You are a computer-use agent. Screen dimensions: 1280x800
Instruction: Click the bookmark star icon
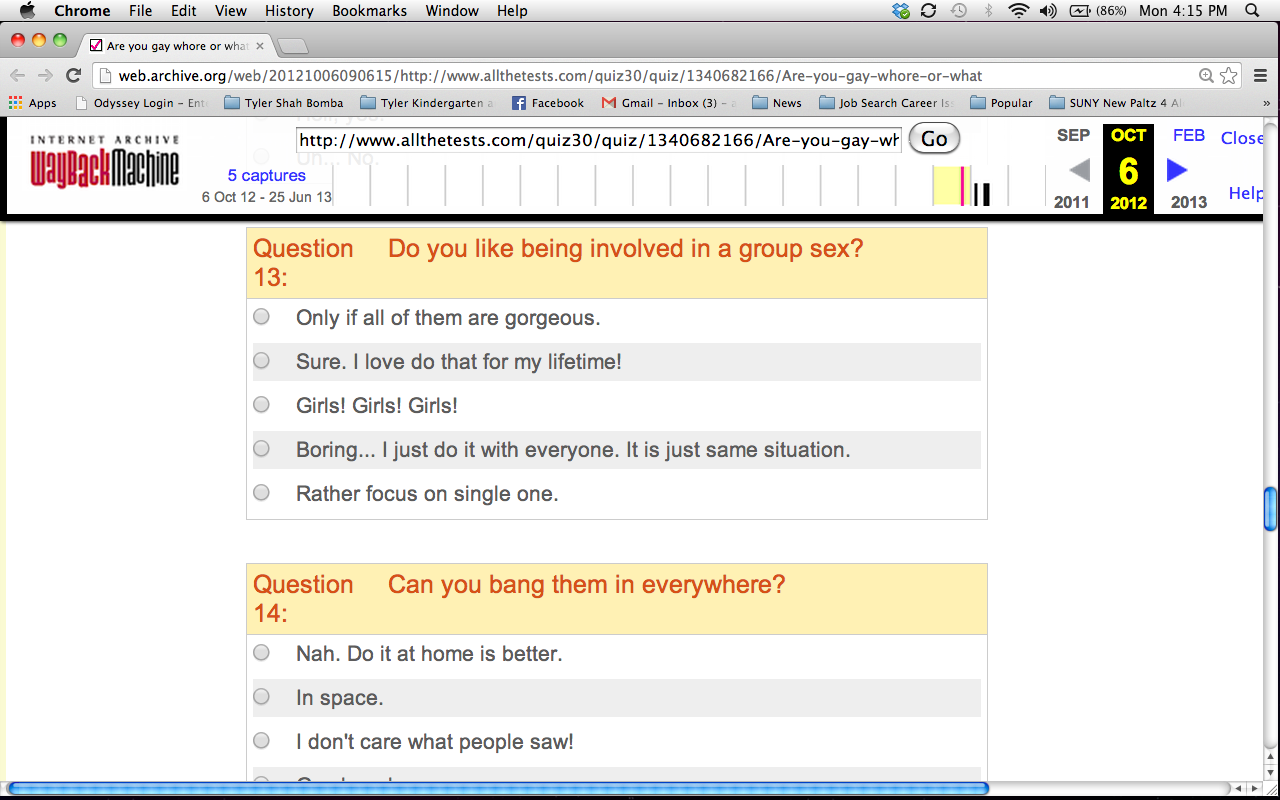coord(1229,75)
